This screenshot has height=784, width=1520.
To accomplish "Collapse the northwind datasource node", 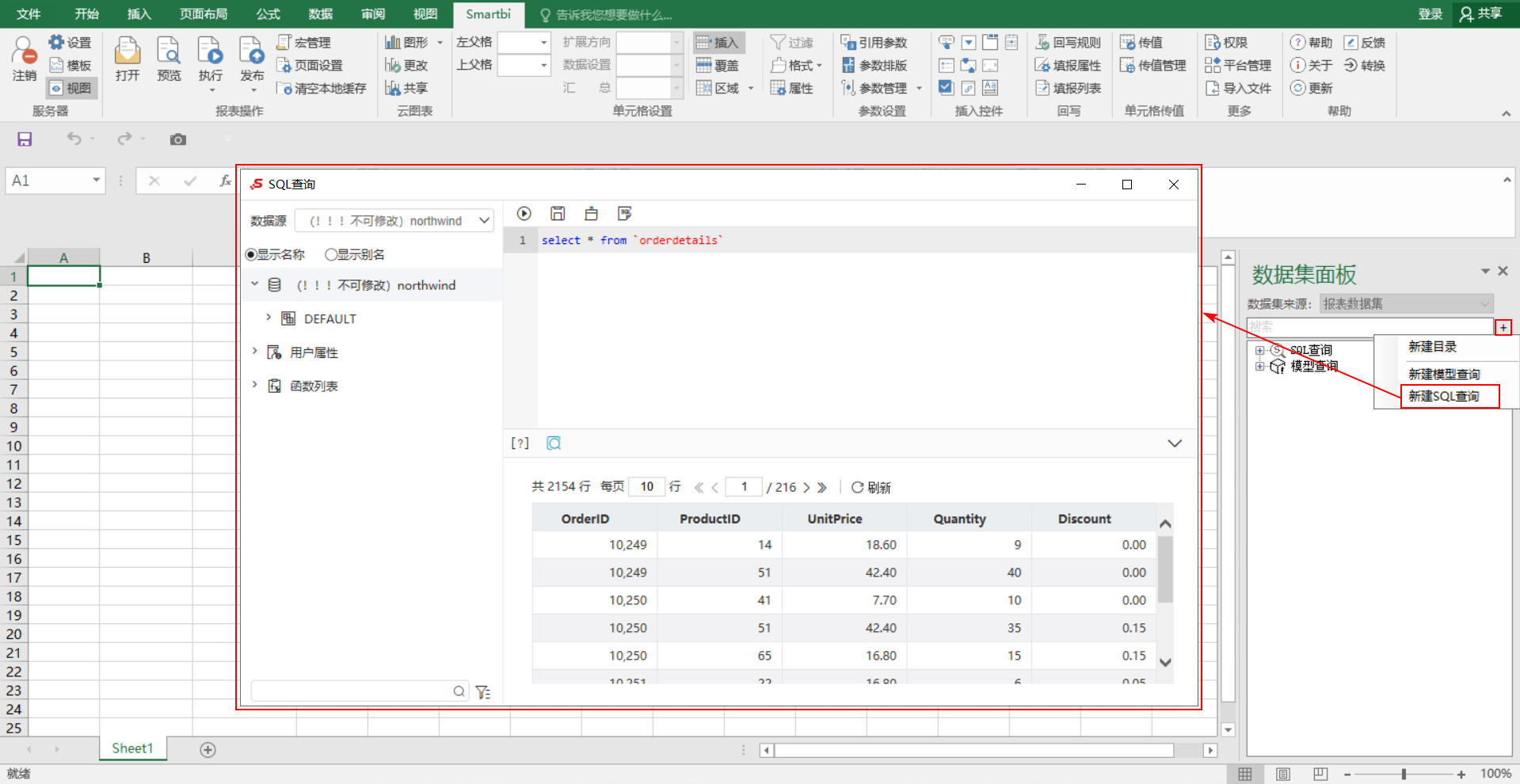I will [254, 284].
